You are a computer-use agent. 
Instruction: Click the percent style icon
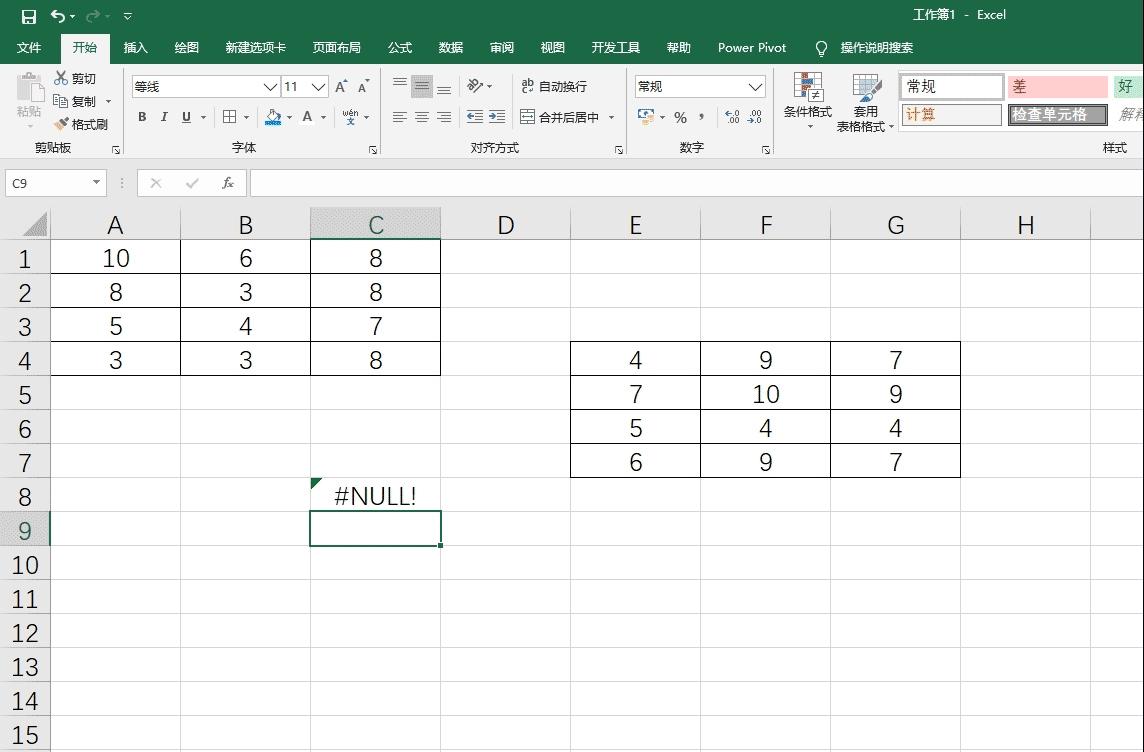pos(679,117)
